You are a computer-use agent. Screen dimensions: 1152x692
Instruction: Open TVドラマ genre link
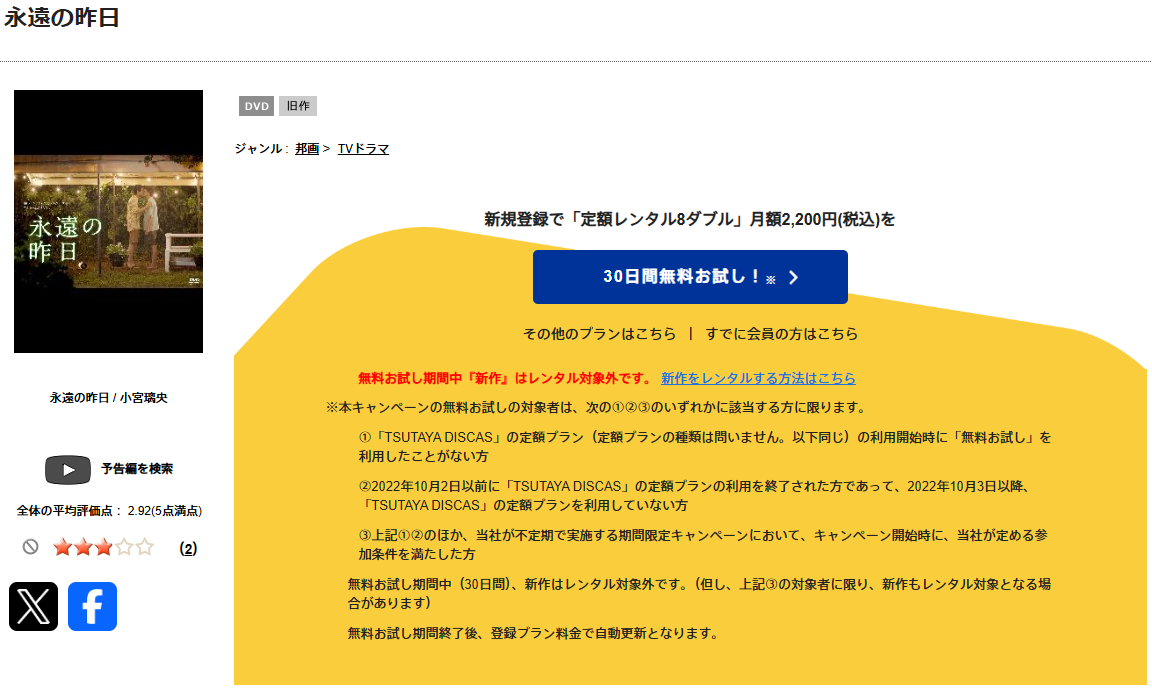pos(363,148)
